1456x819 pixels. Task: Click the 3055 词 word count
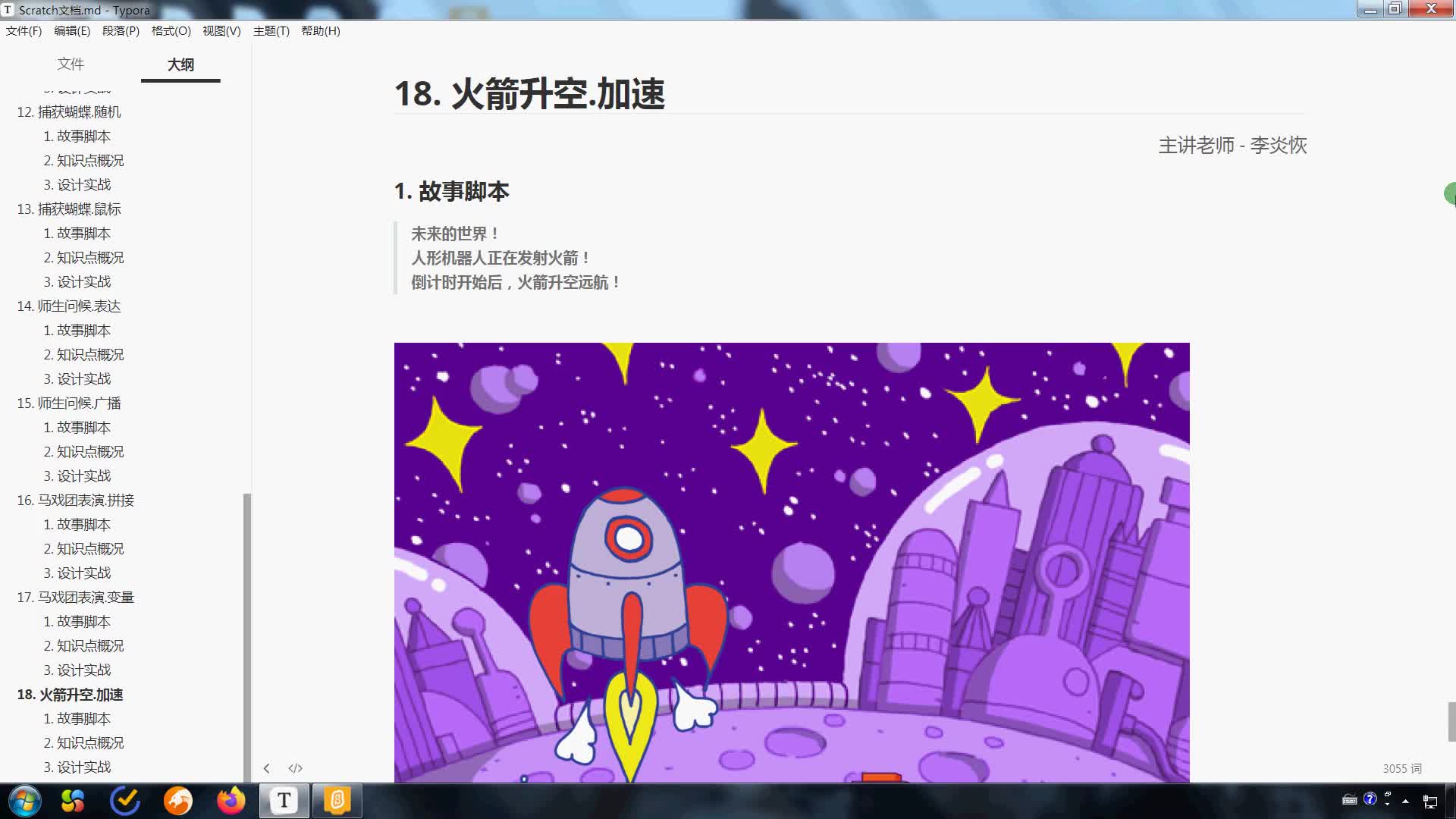click(1402, 768)
